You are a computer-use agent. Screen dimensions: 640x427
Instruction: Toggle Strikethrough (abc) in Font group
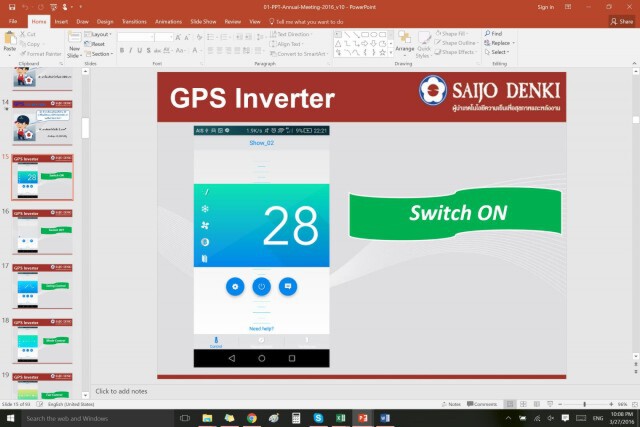point(157,51)
